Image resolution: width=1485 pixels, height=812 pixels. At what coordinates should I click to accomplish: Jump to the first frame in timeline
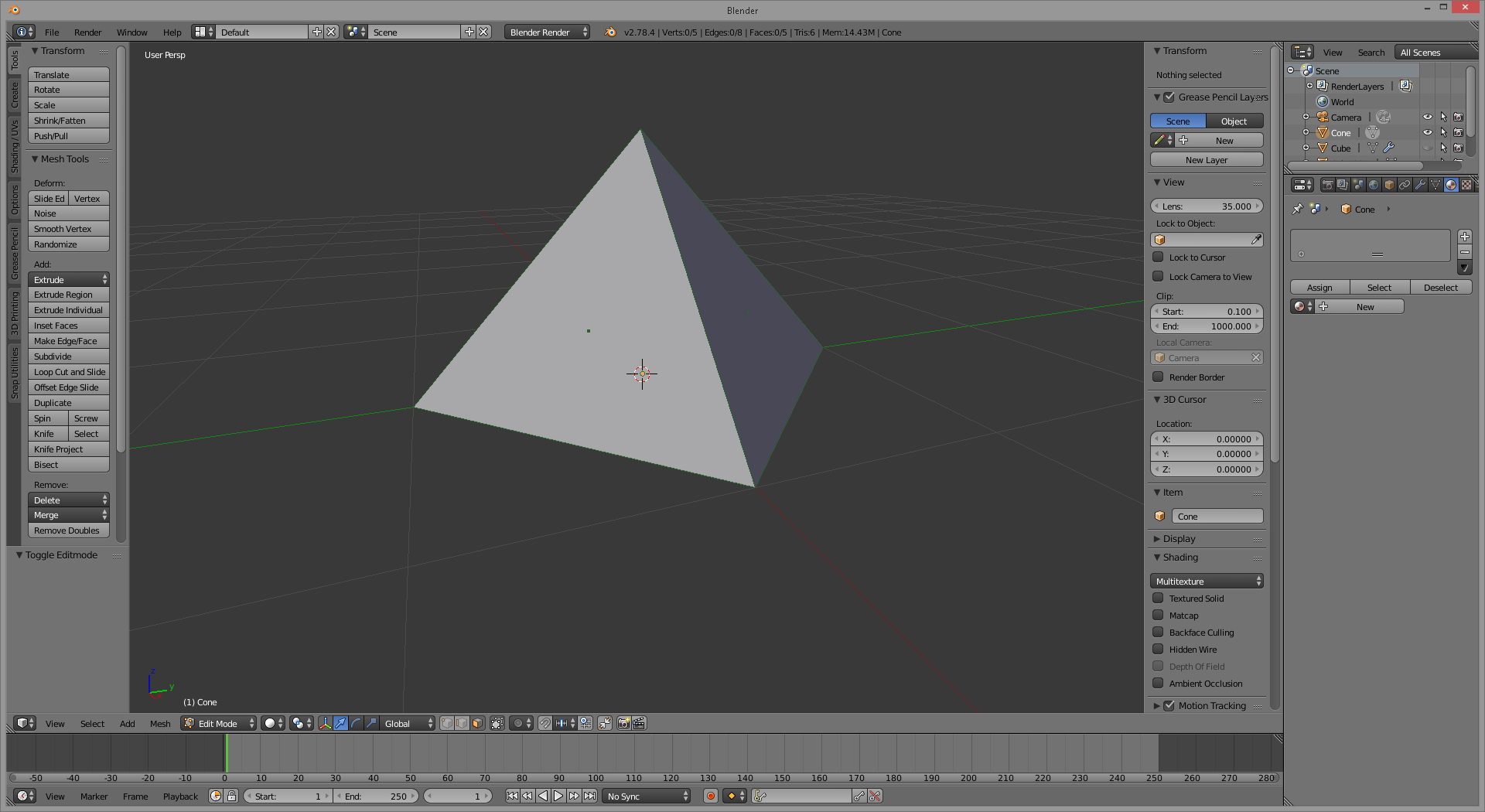pos(512,796)
